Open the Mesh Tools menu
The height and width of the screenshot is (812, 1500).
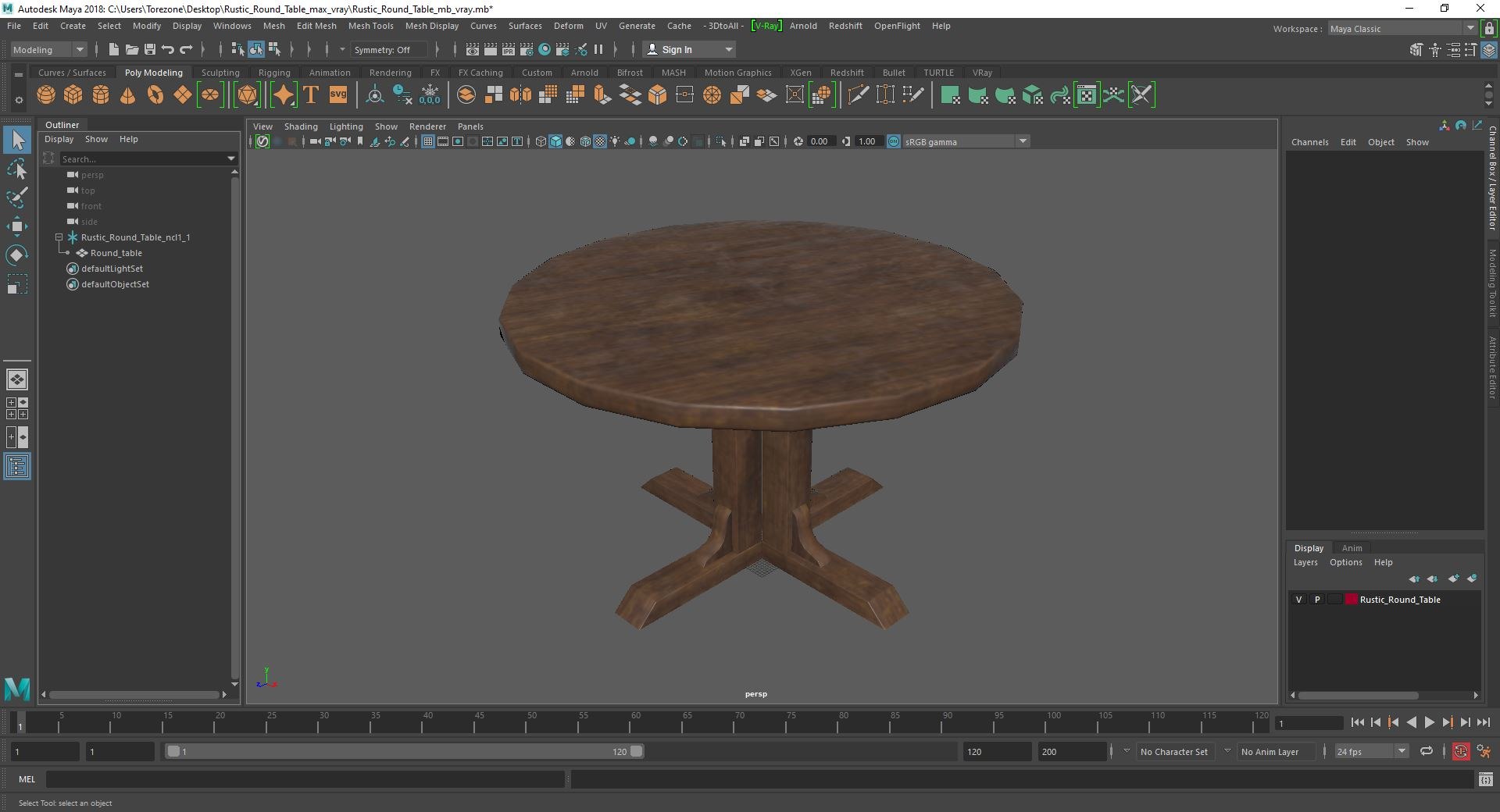coord(370,26)
